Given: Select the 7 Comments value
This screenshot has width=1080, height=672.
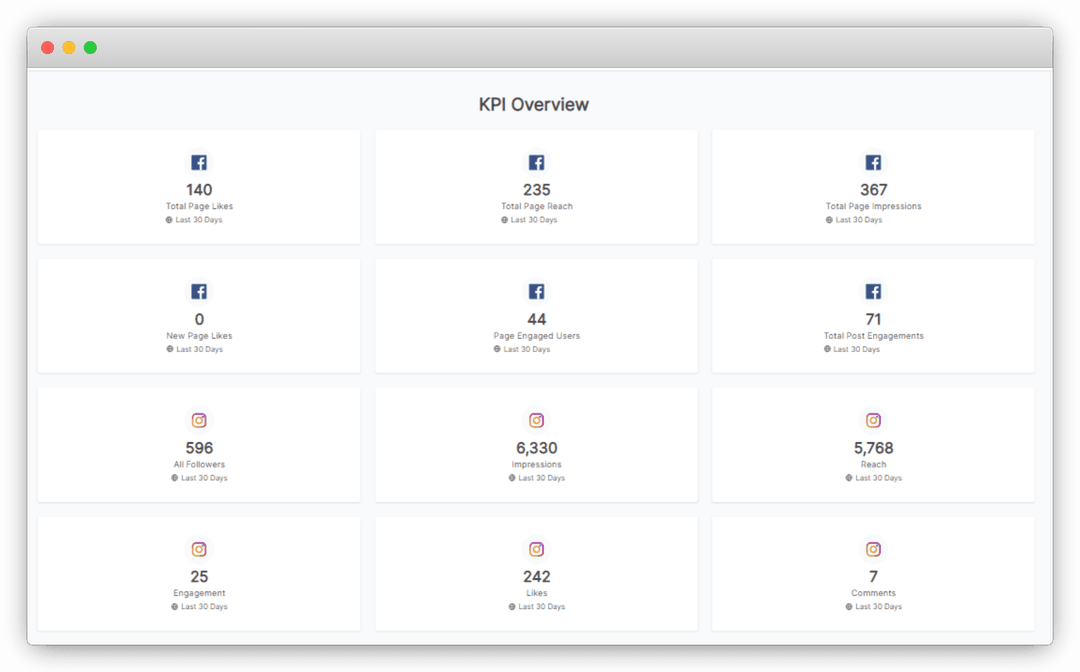Looking at the screenshot, I should click(873, 576).
